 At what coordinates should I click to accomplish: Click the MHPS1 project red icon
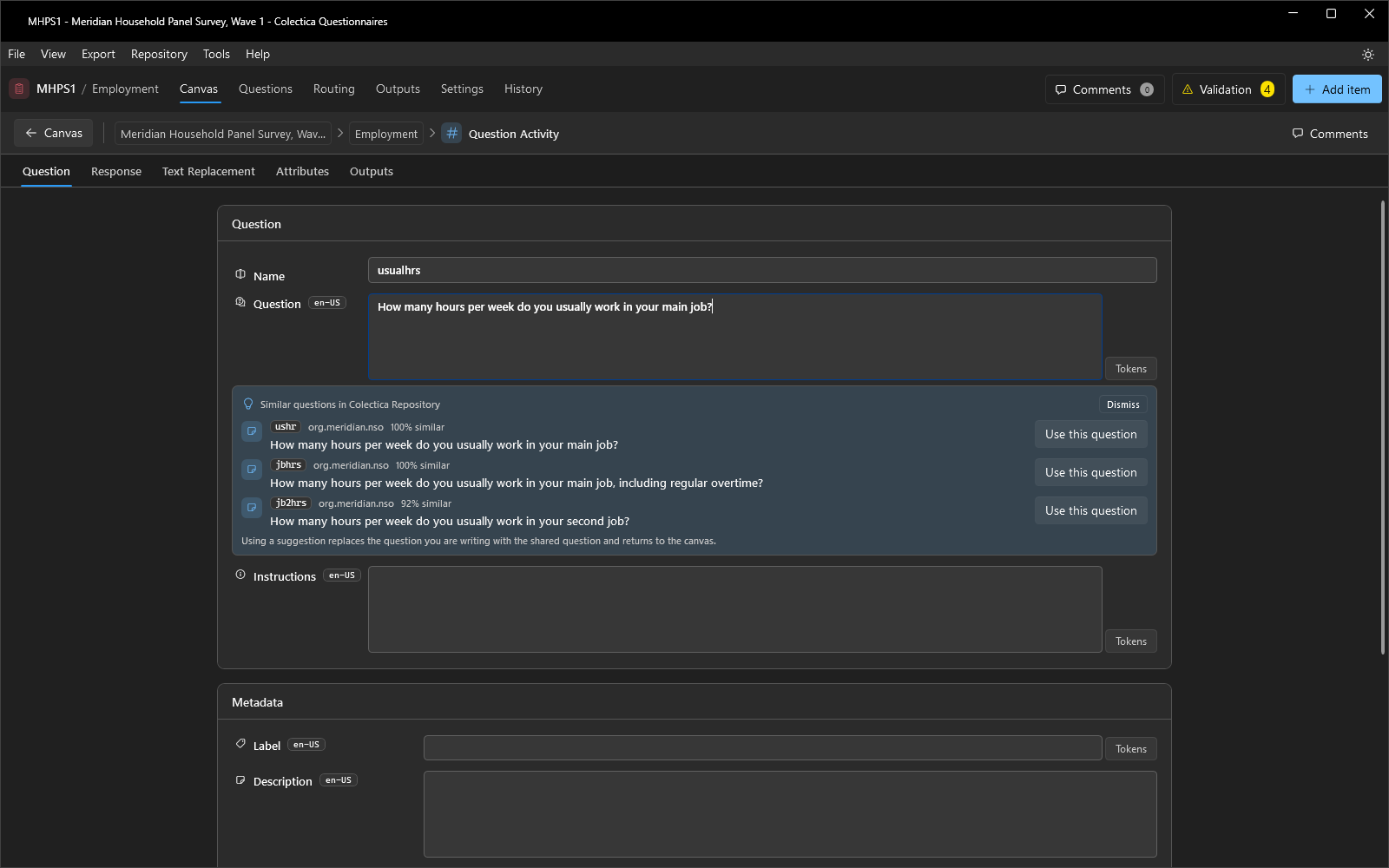click(x=19, y=89)
